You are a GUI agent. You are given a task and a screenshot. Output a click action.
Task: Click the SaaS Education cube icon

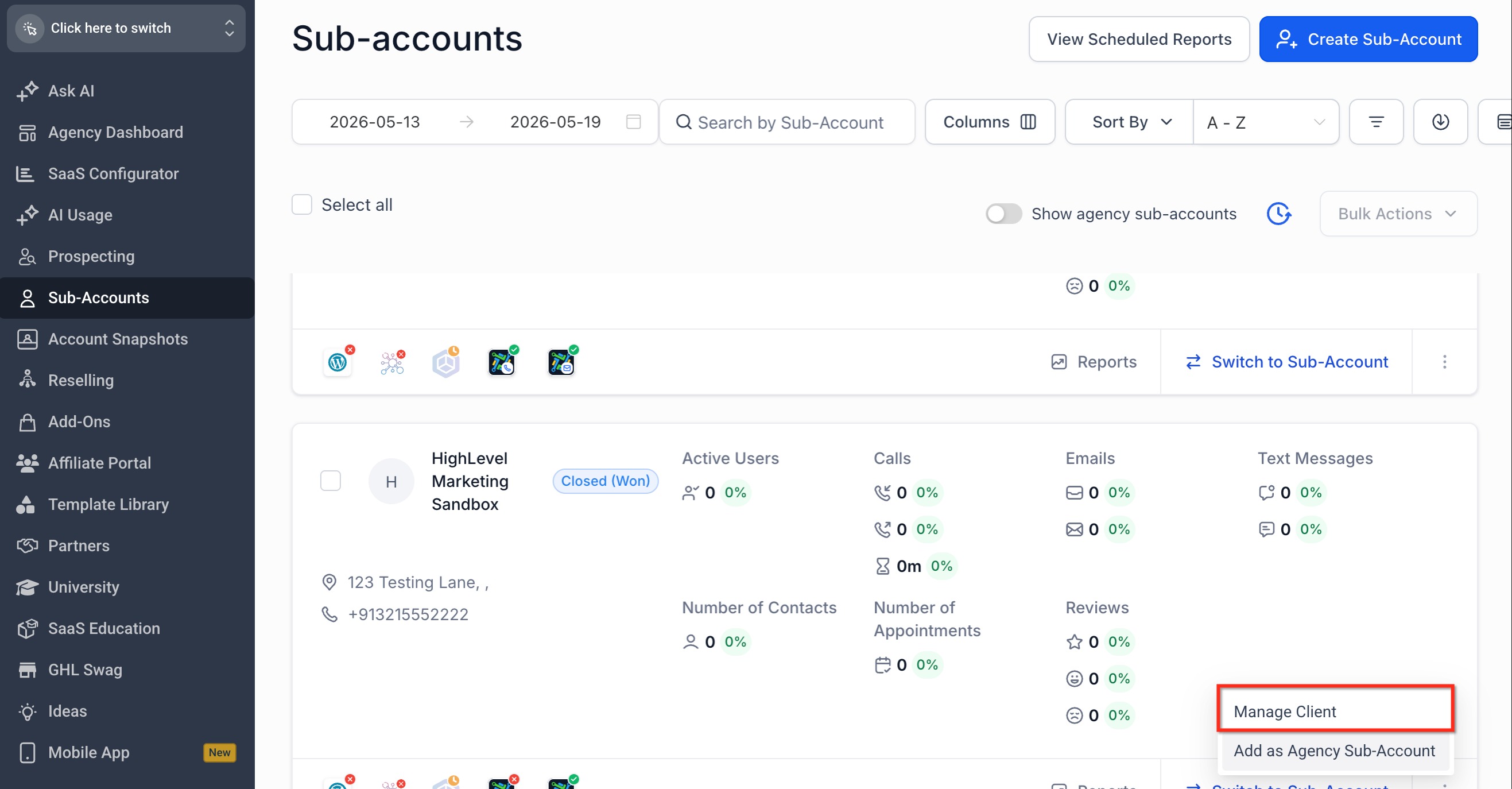(27, 628)
